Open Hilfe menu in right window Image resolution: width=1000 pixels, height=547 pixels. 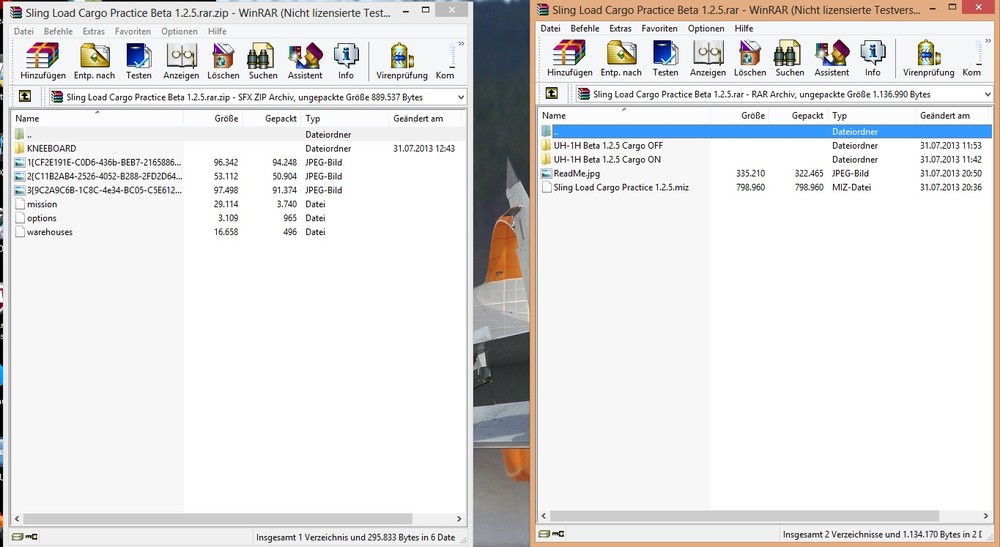coord(744,28)
